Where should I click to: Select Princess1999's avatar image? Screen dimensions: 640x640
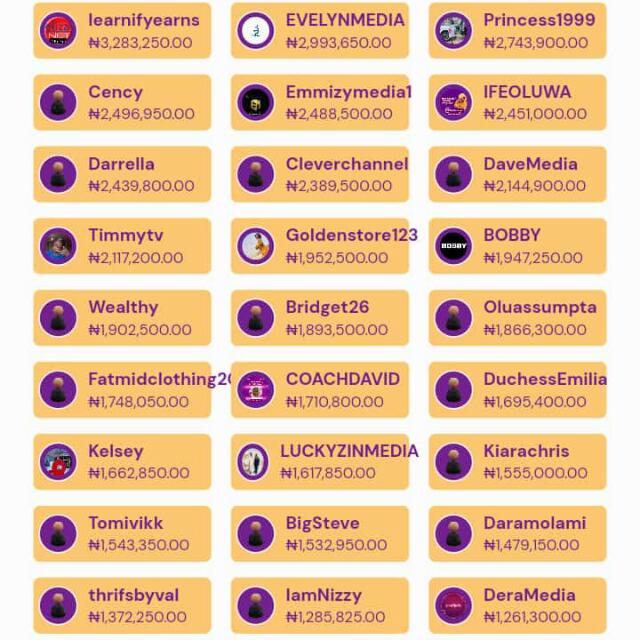453,31
